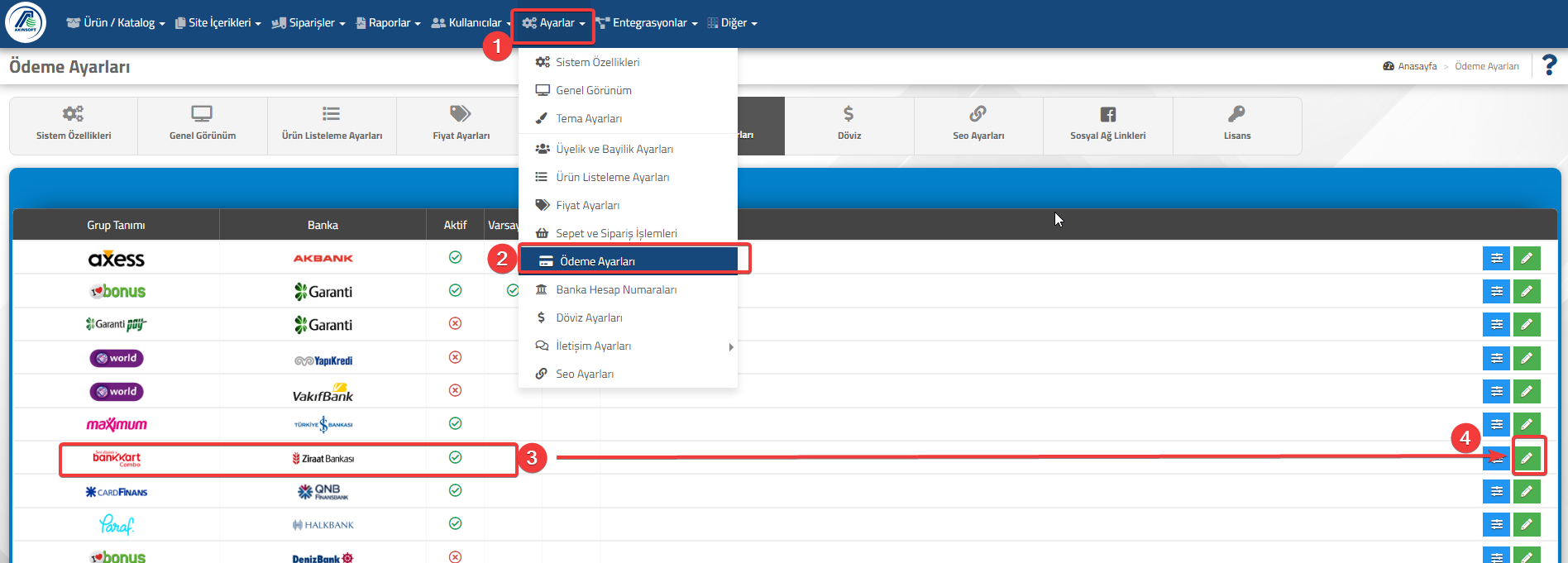Open the Sistem Özellikleri tab

click(x=74, y=126)
